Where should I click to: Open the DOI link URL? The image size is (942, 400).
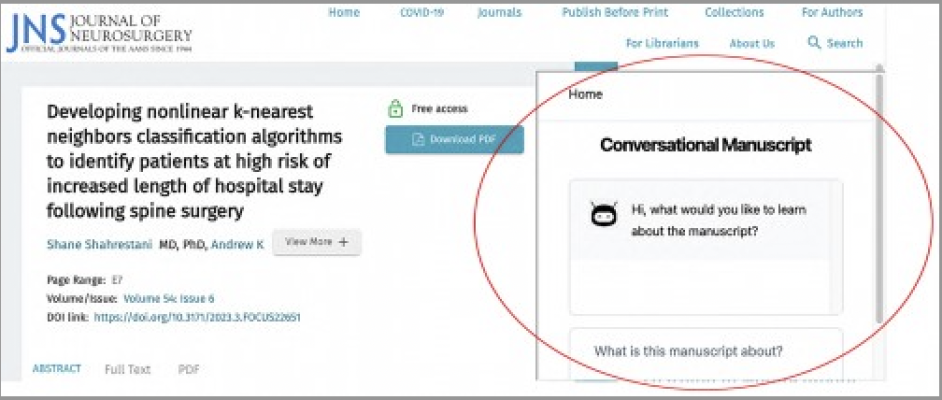tap(197, 317)
